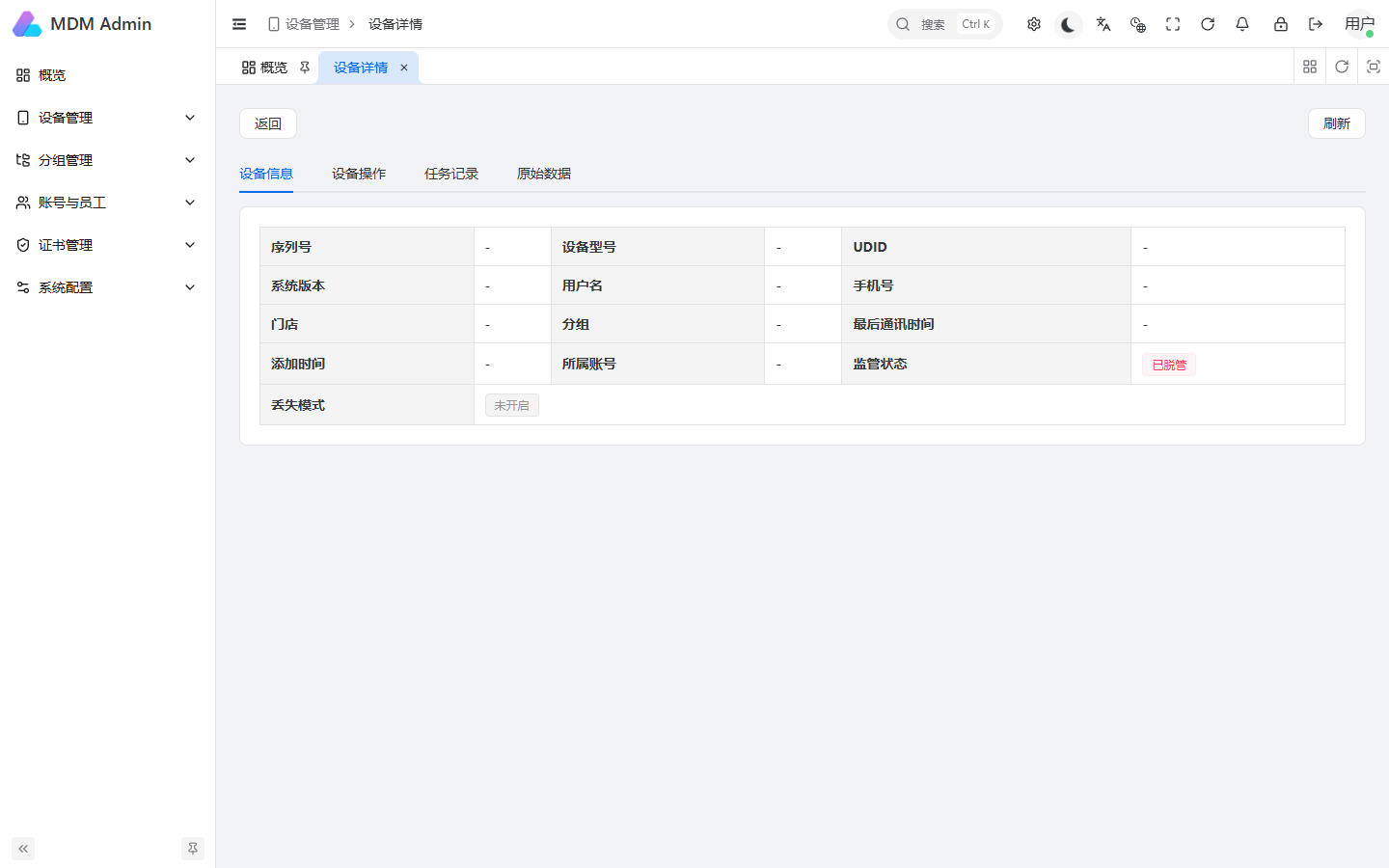1389x868 pixels.
Task: Expand the 账号与员工 chevron
Action: click(x=190, y=203)
